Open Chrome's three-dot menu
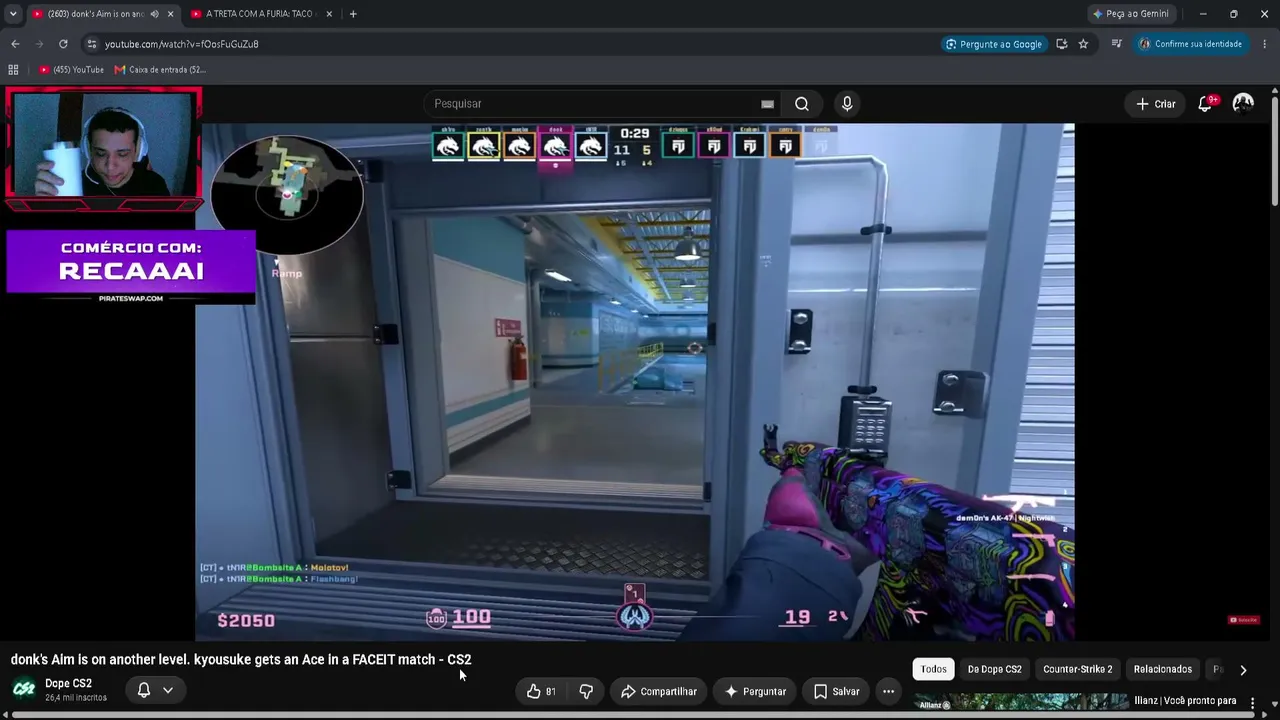The height and width of the screenshot is (720, 1280). 1265,44
